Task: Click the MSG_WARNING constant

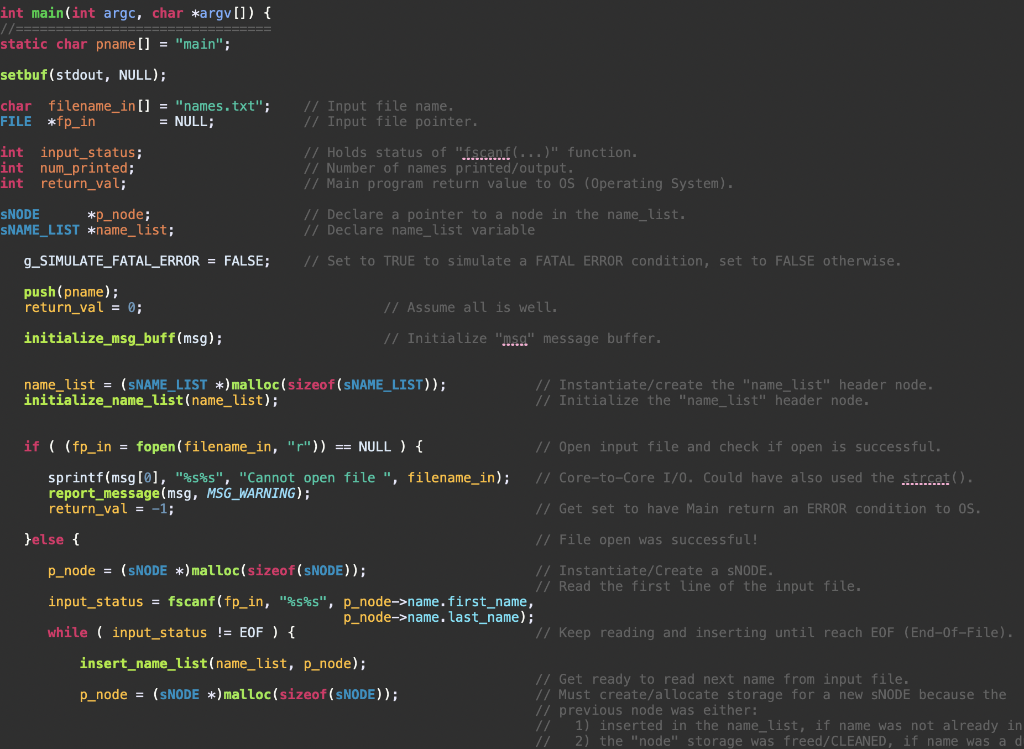Action: tap(251, 494)
